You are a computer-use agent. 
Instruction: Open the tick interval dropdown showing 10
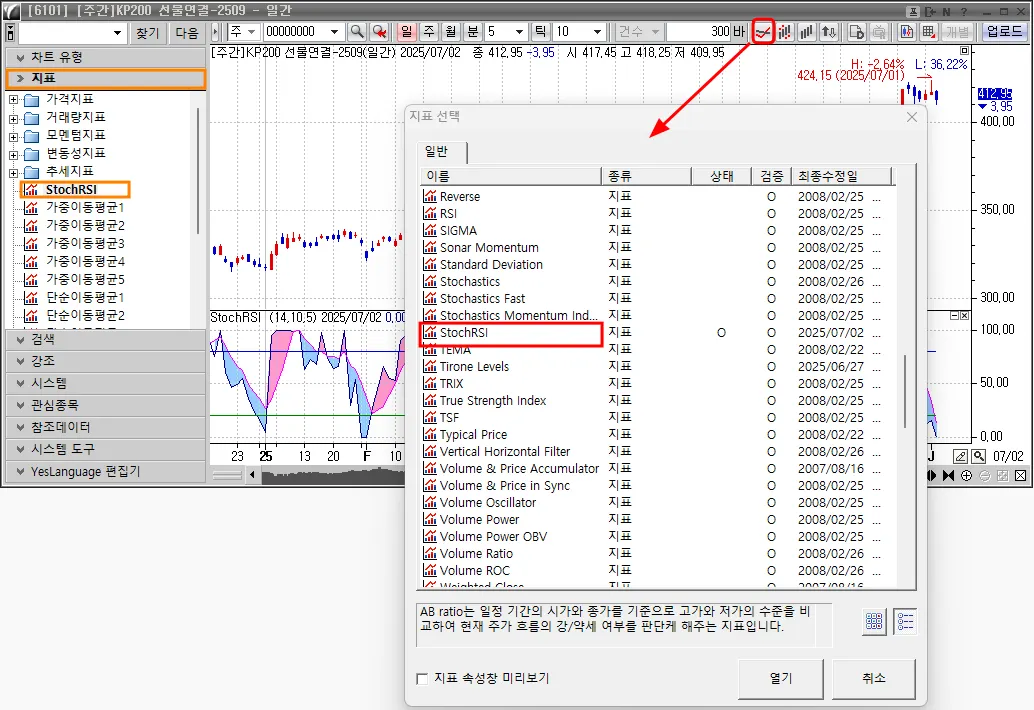597,32
